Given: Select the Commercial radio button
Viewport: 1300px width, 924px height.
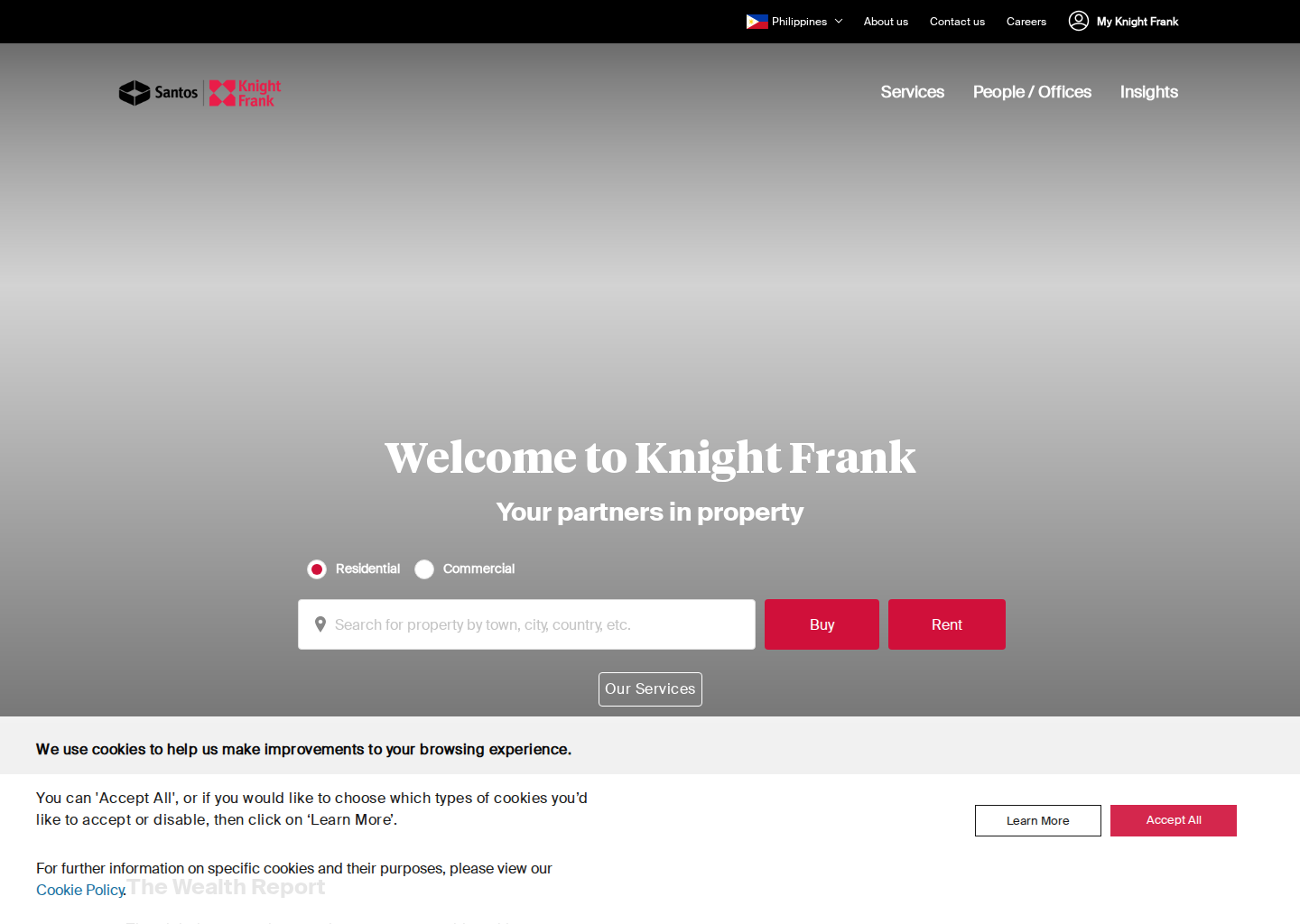Looking at the screenshot, I should pos(424,569).
